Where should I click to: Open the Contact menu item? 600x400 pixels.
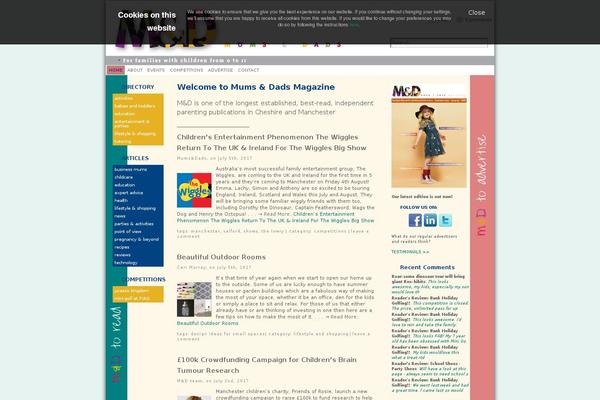click(248, 70)
